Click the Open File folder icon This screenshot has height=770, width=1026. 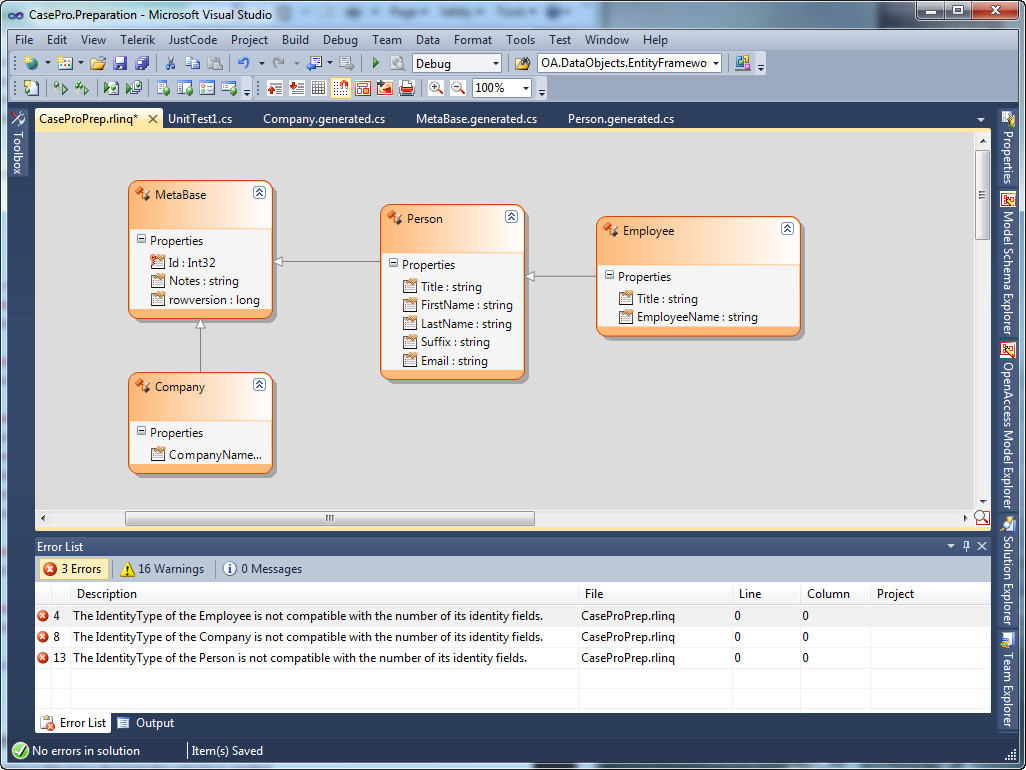pyautogui.click(x=98, y=64)
